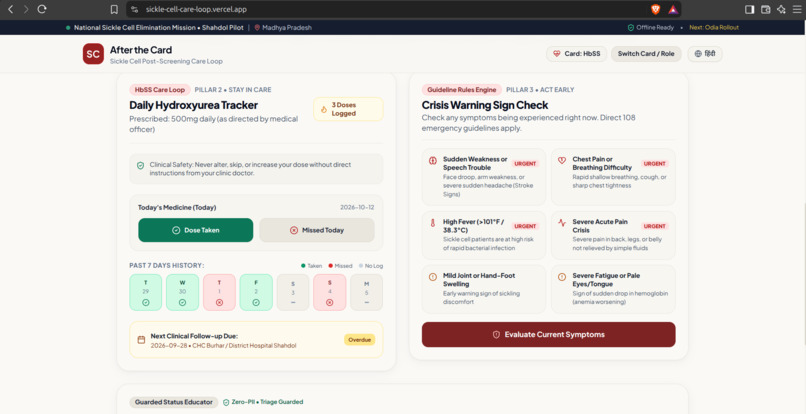Click the Missed legend dot
This screenshot has width=806, height=414.
[331, 266]
